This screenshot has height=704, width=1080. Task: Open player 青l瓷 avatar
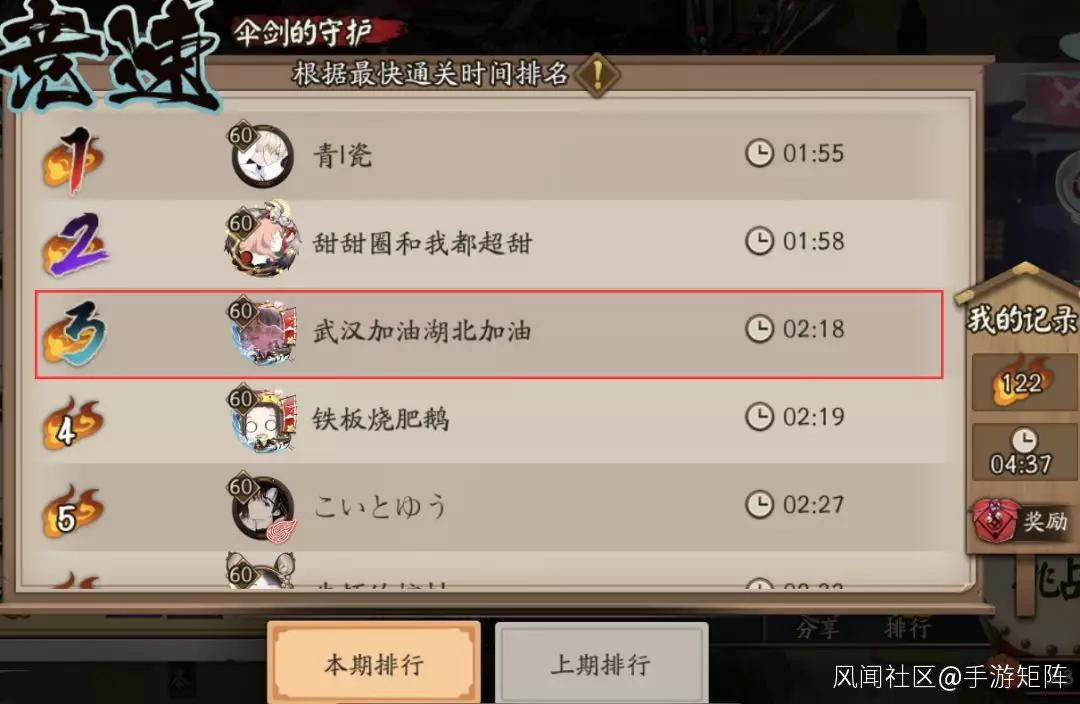click(262, 156)
